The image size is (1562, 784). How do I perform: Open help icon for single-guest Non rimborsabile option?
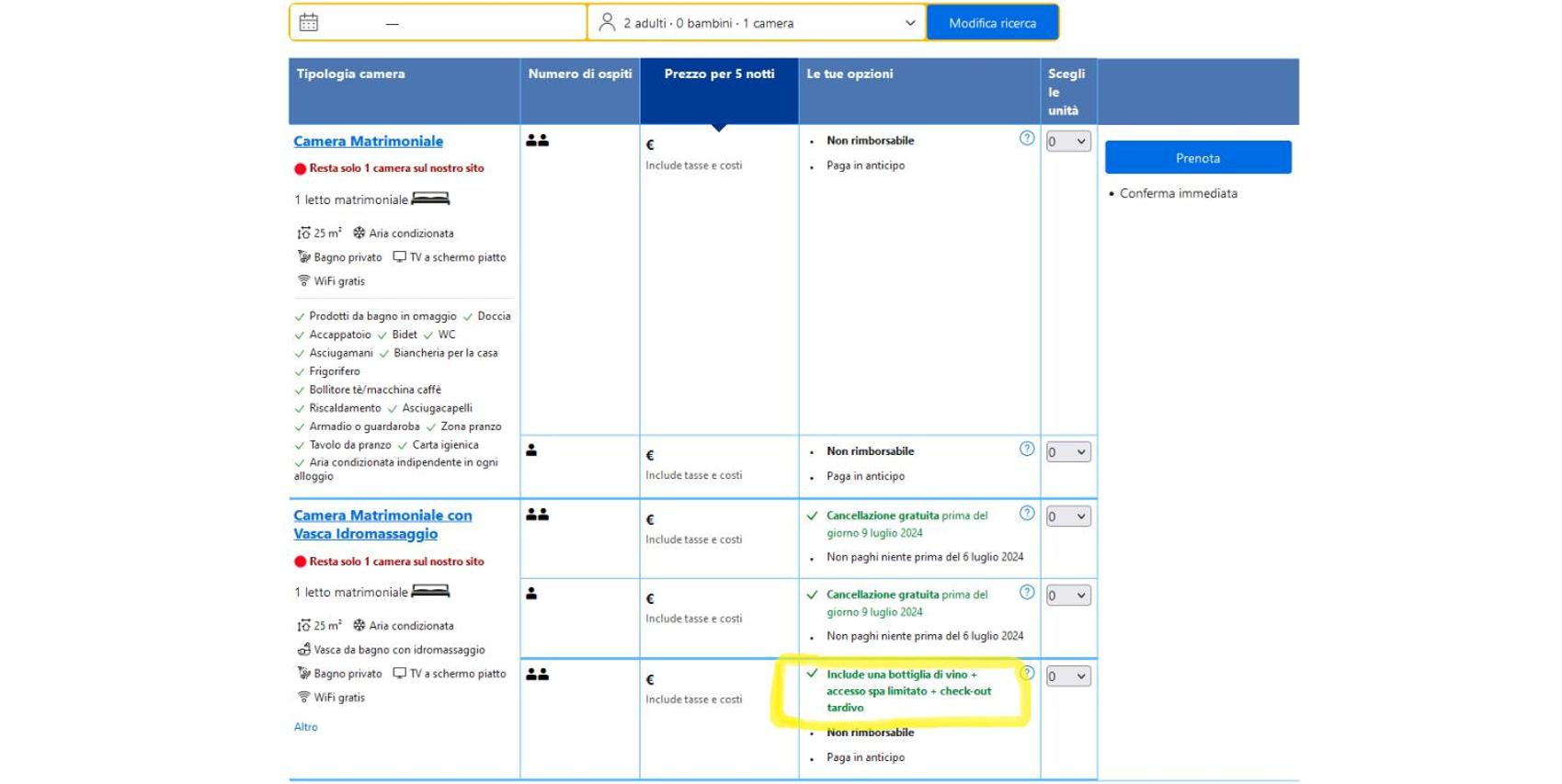coord(1027,449)
